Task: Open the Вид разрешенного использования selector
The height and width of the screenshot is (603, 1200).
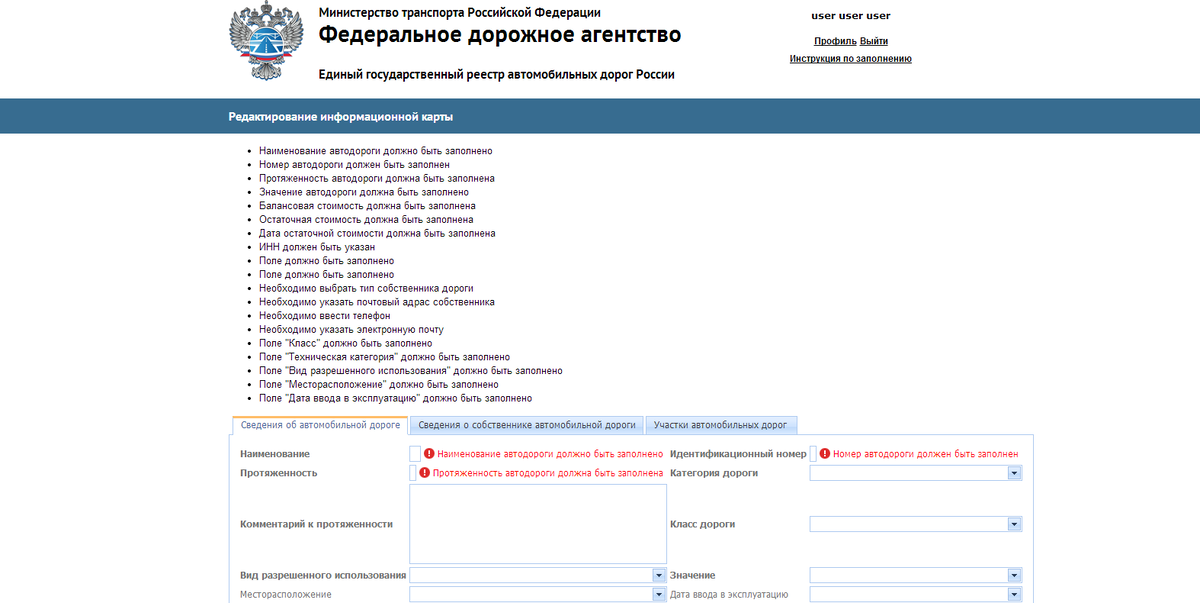Action: 658,574
